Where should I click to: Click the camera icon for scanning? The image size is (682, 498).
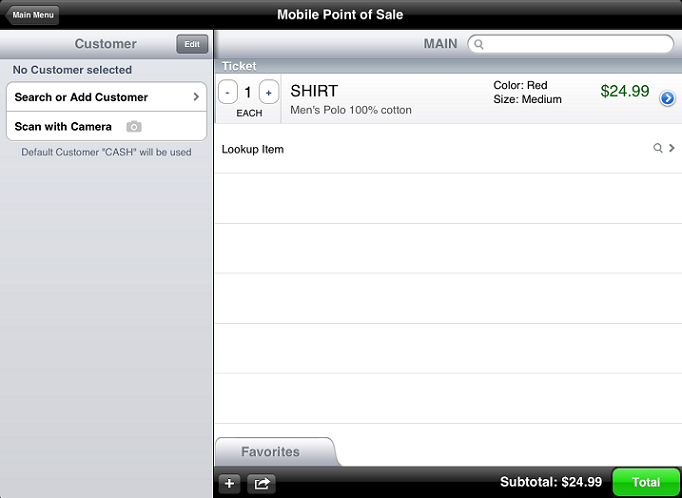tap(134, 127)
